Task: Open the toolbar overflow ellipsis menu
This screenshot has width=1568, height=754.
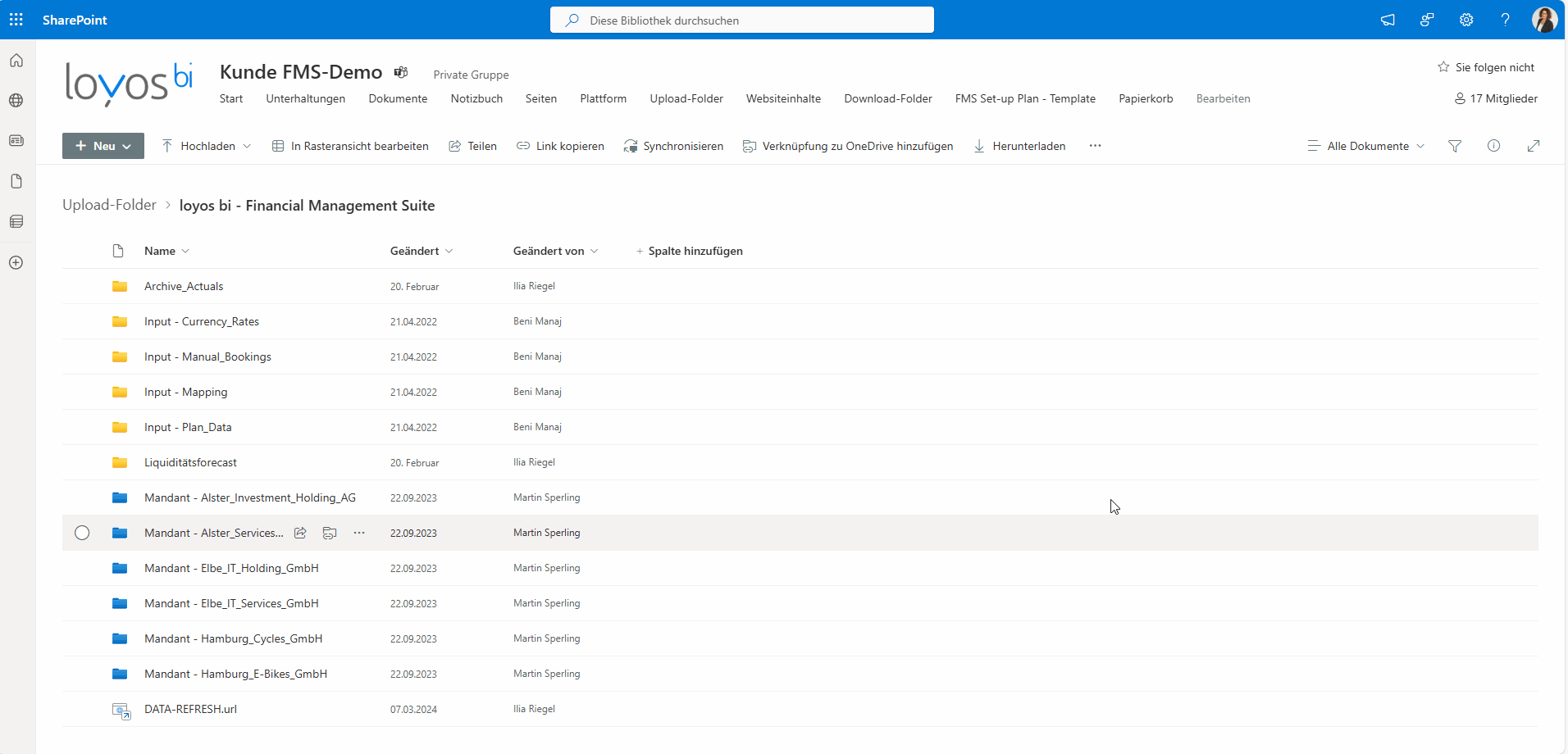Action: click(1096, 146)
